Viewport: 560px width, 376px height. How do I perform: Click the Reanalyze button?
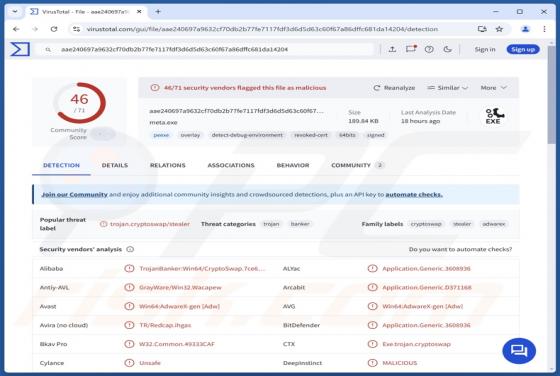pos(394,87)
